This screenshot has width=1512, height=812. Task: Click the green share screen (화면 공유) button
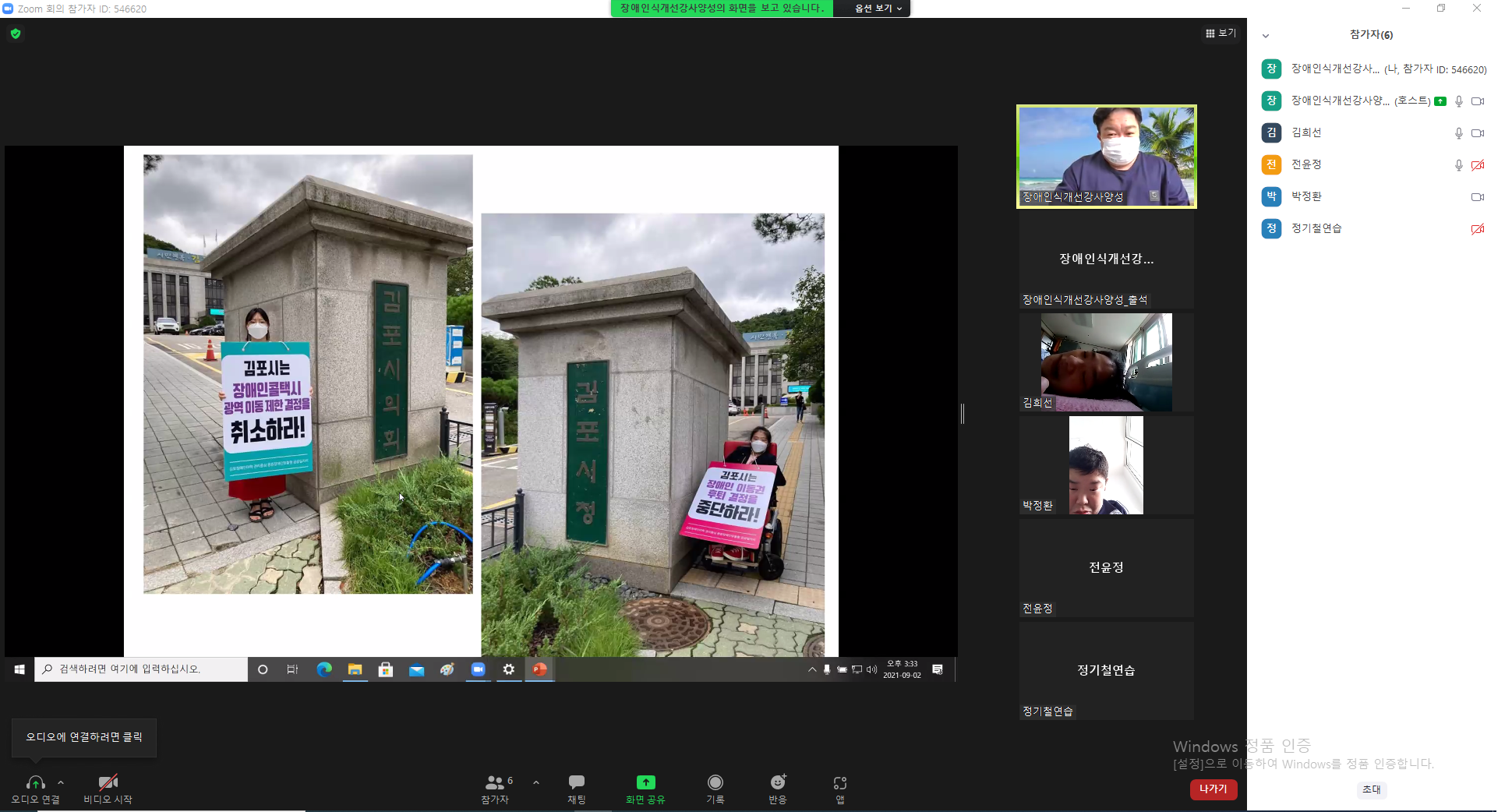click(645, 789)
